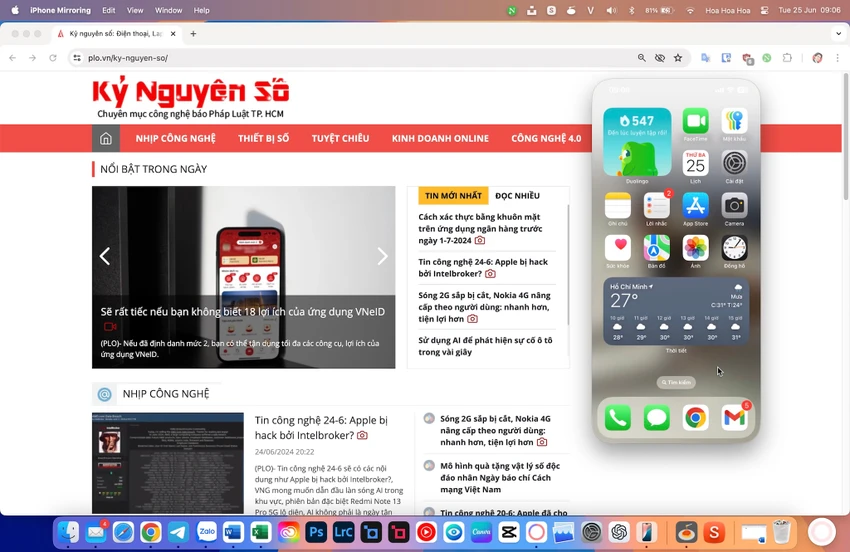
Task: Tap the Duolingo streak widget
Action: (x=637, y=142)
